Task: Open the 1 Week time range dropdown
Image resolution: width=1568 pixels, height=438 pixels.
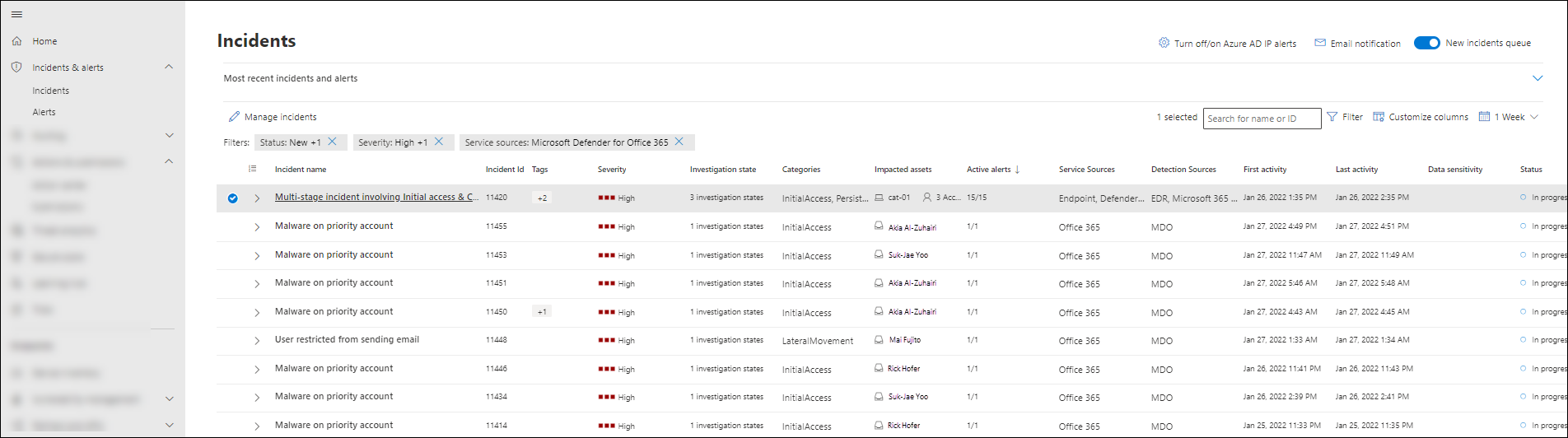Action: tap(1510, 117)
